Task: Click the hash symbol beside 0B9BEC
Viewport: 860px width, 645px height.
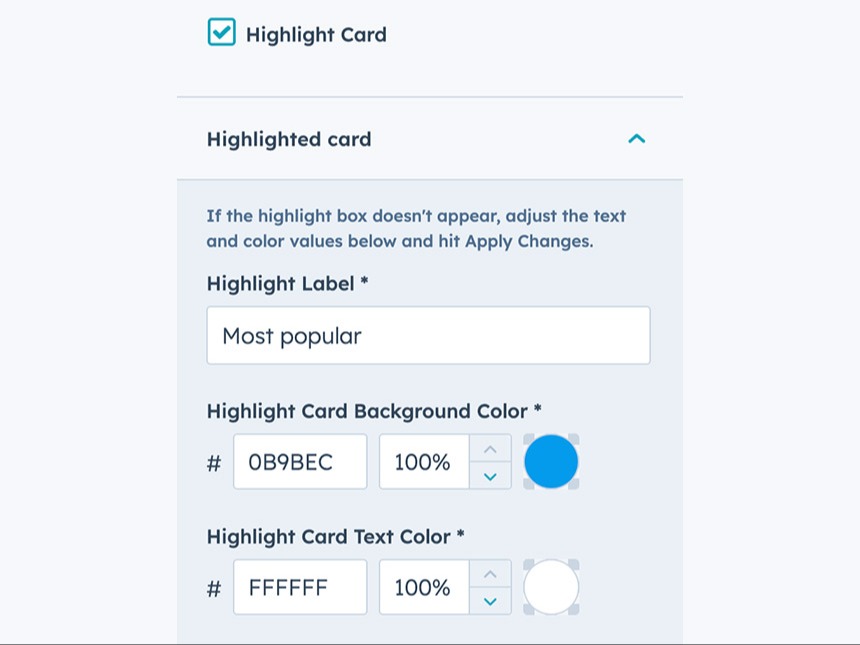Action: 213,463
